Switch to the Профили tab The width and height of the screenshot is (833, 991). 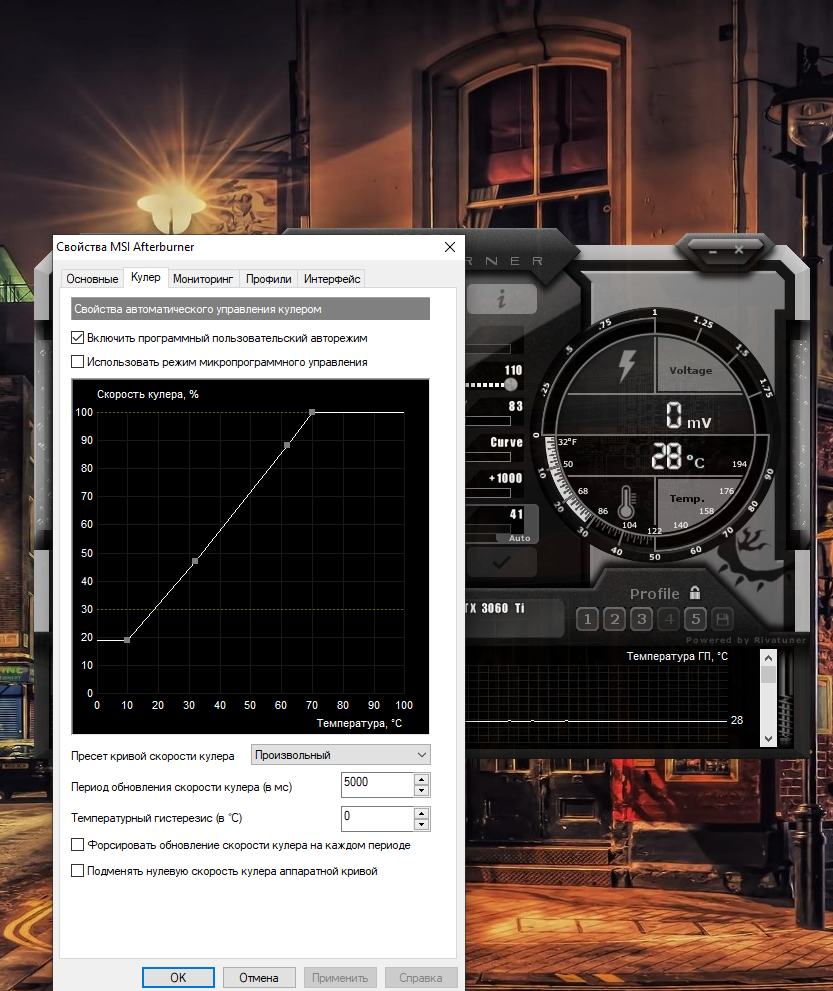269,279
